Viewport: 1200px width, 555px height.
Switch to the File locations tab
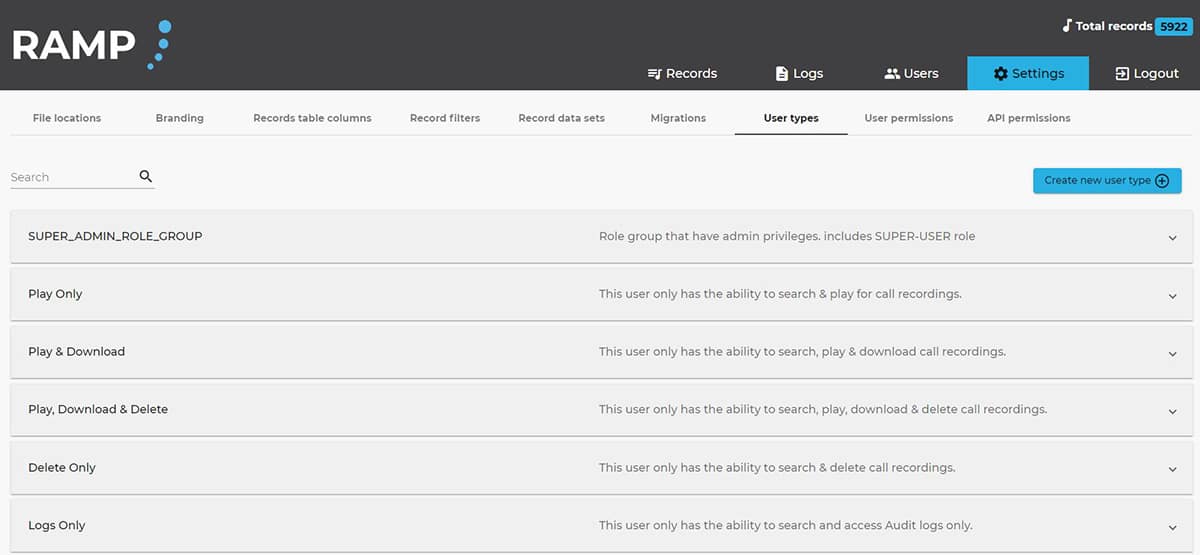click(x=67, y=118)
